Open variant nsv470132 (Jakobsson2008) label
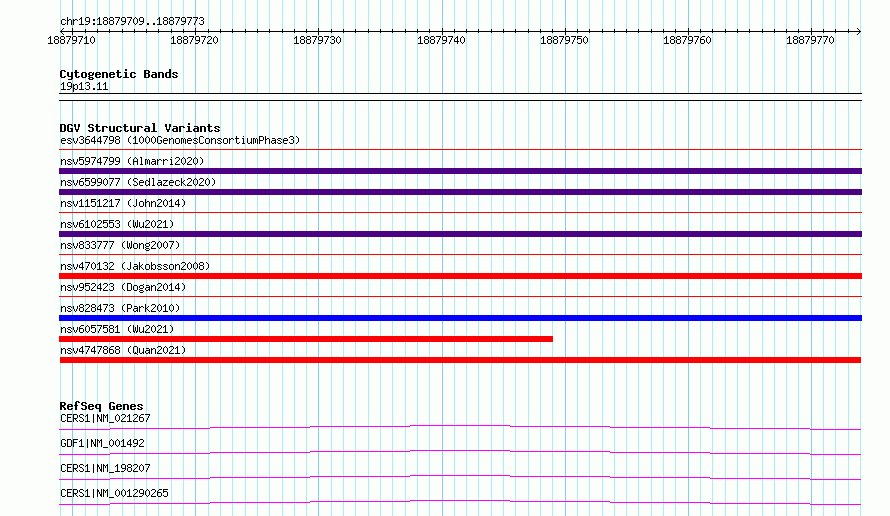890x516 pixels. click(x=135, y=266)
